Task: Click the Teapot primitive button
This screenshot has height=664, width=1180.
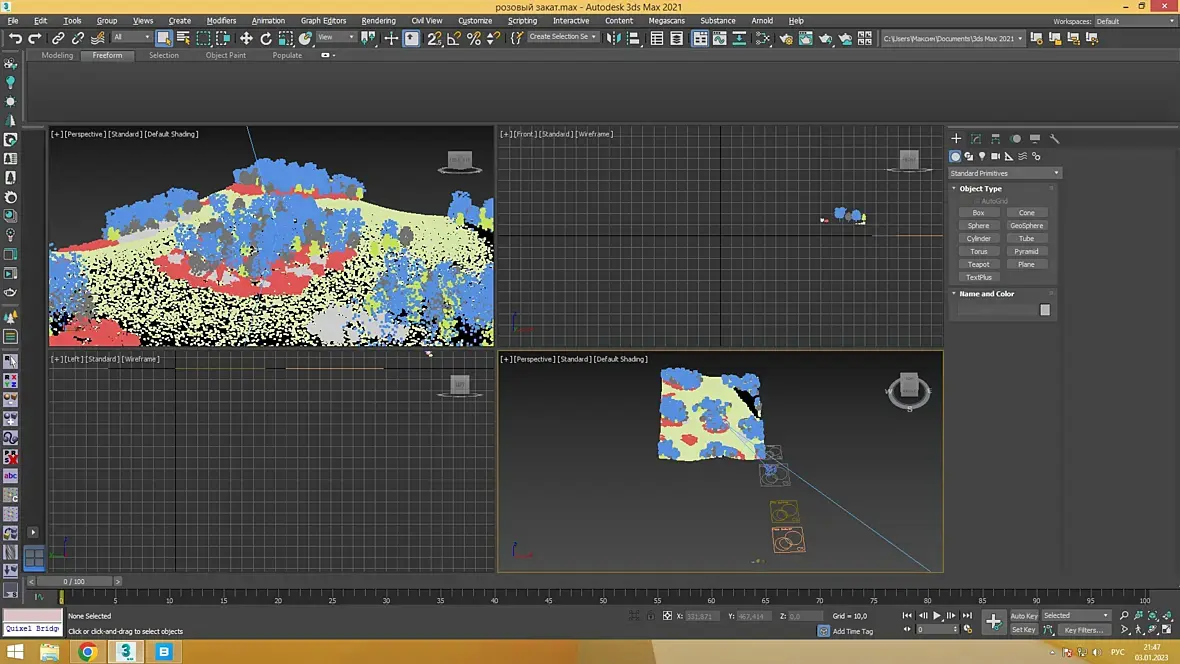Action: pos(978,264)
